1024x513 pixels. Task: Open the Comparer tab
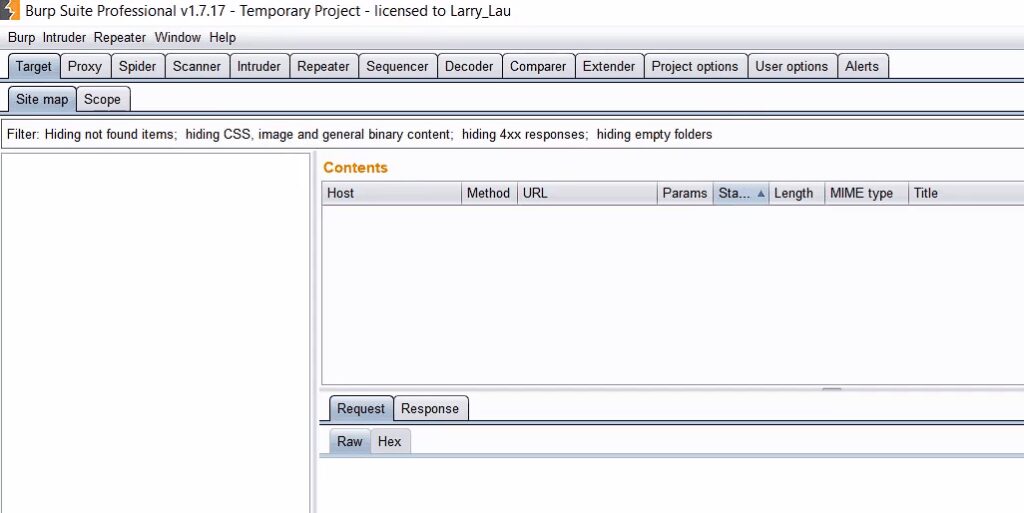[x=538, y=67]
